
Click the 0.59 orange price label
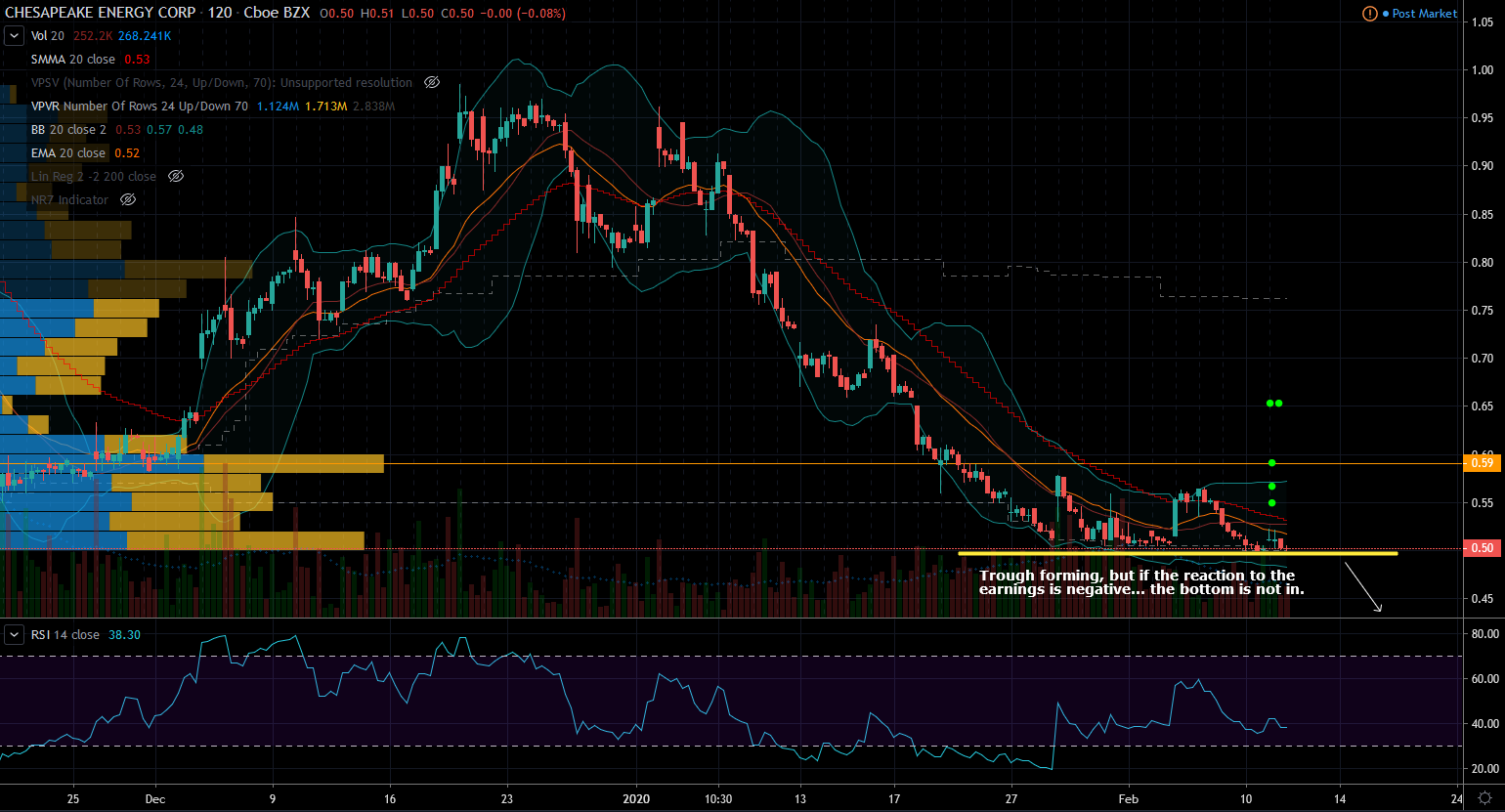1482,462
